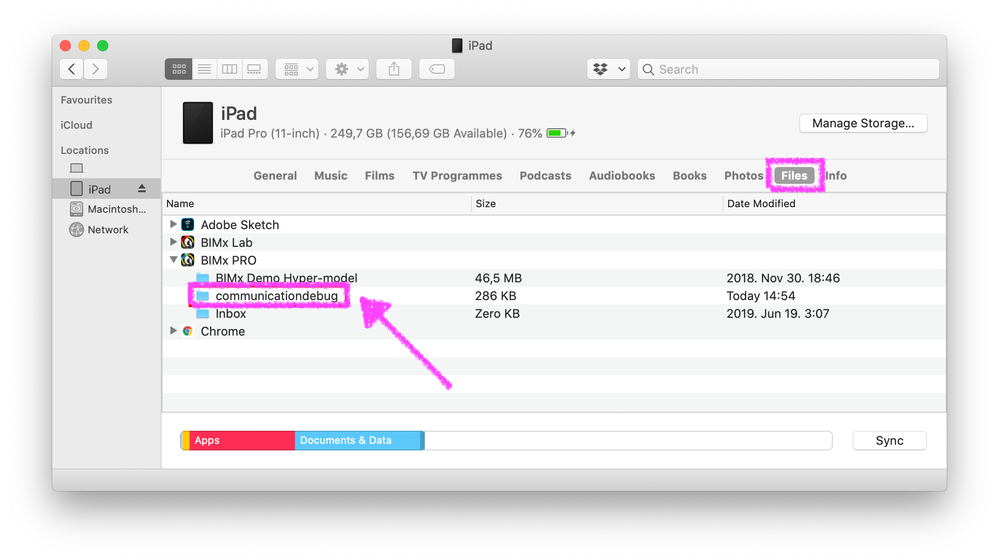Eject the iPad from the sidebar
The width and height of the screenshot is (999, 560).
142,189
